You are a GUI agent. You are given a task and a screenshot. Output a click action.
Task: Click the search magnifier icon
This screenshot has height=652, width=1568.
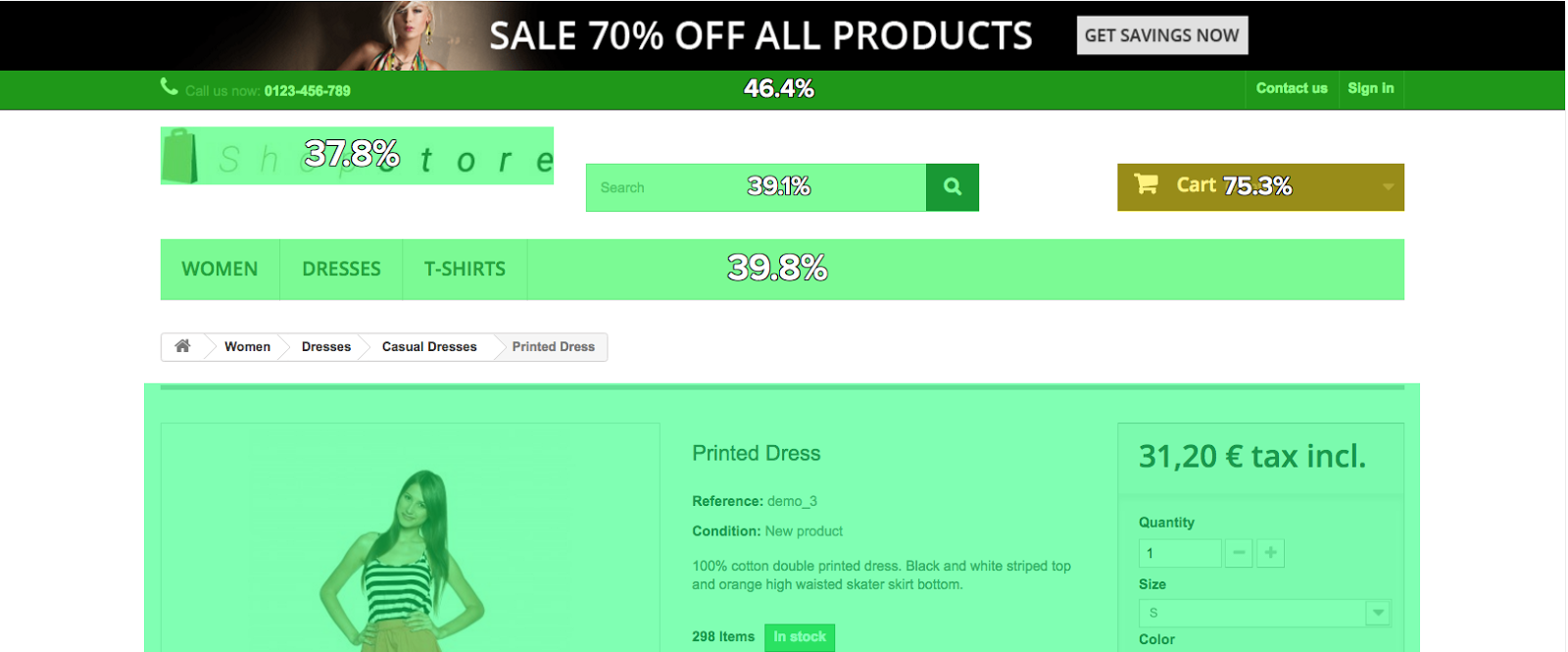coord(952,186)
